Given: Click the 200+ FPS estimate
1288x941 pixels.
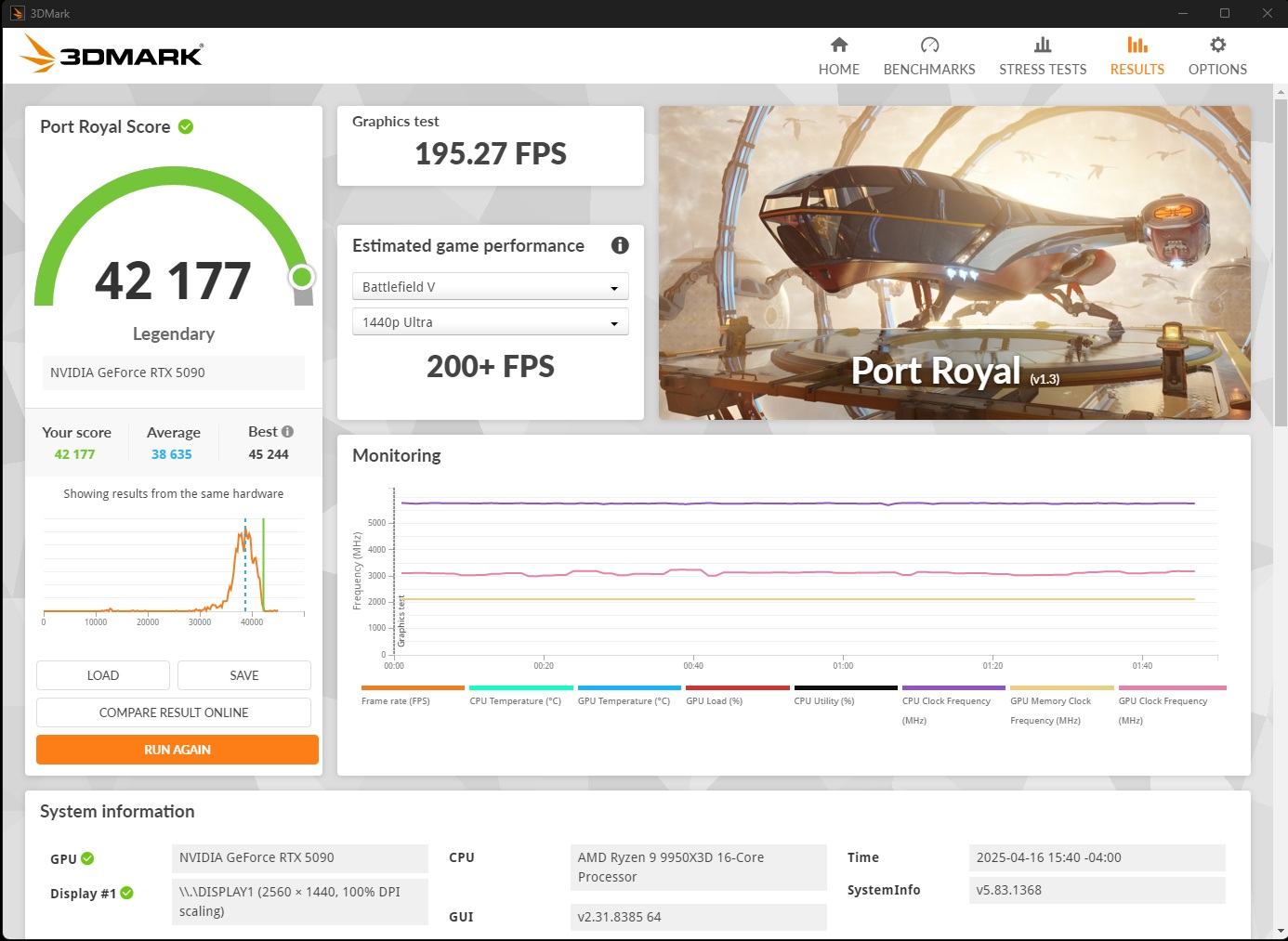Looking at the screenshot, I should coord(491,366).
